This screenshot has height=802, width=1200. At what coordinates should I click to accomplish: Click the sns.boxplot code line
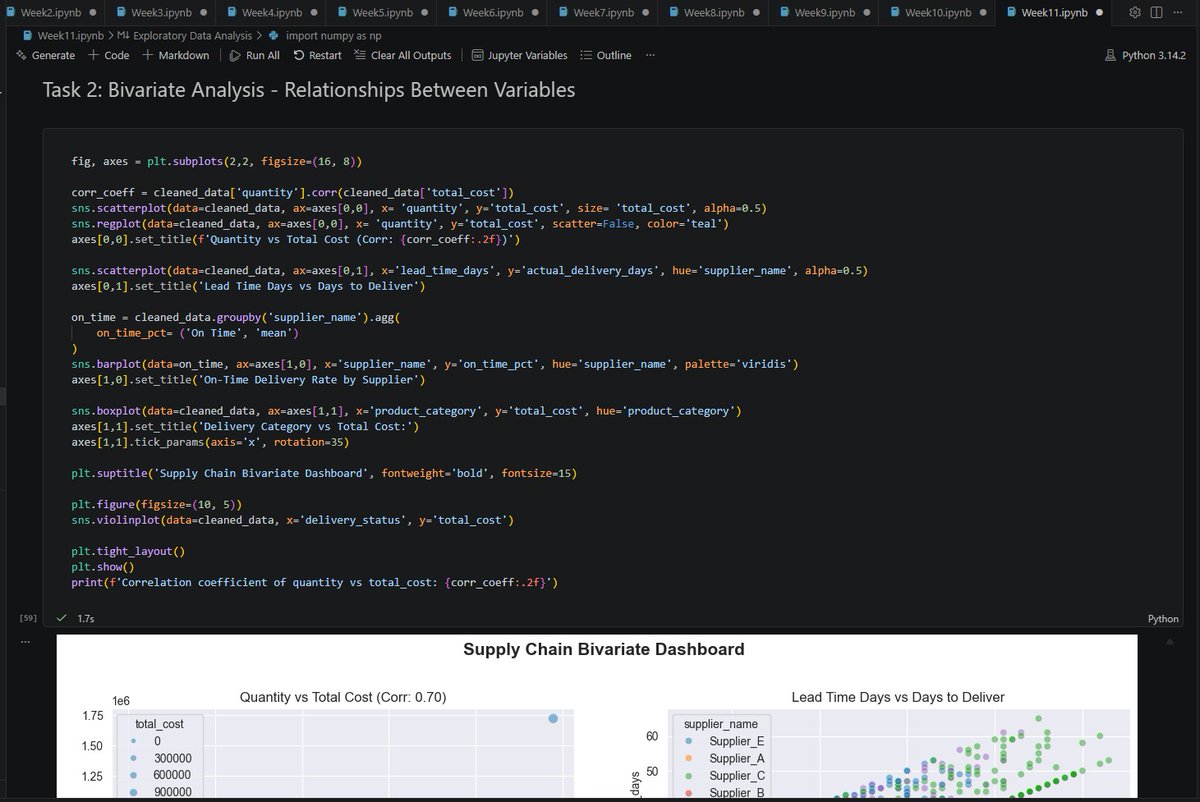click(406, 411)
